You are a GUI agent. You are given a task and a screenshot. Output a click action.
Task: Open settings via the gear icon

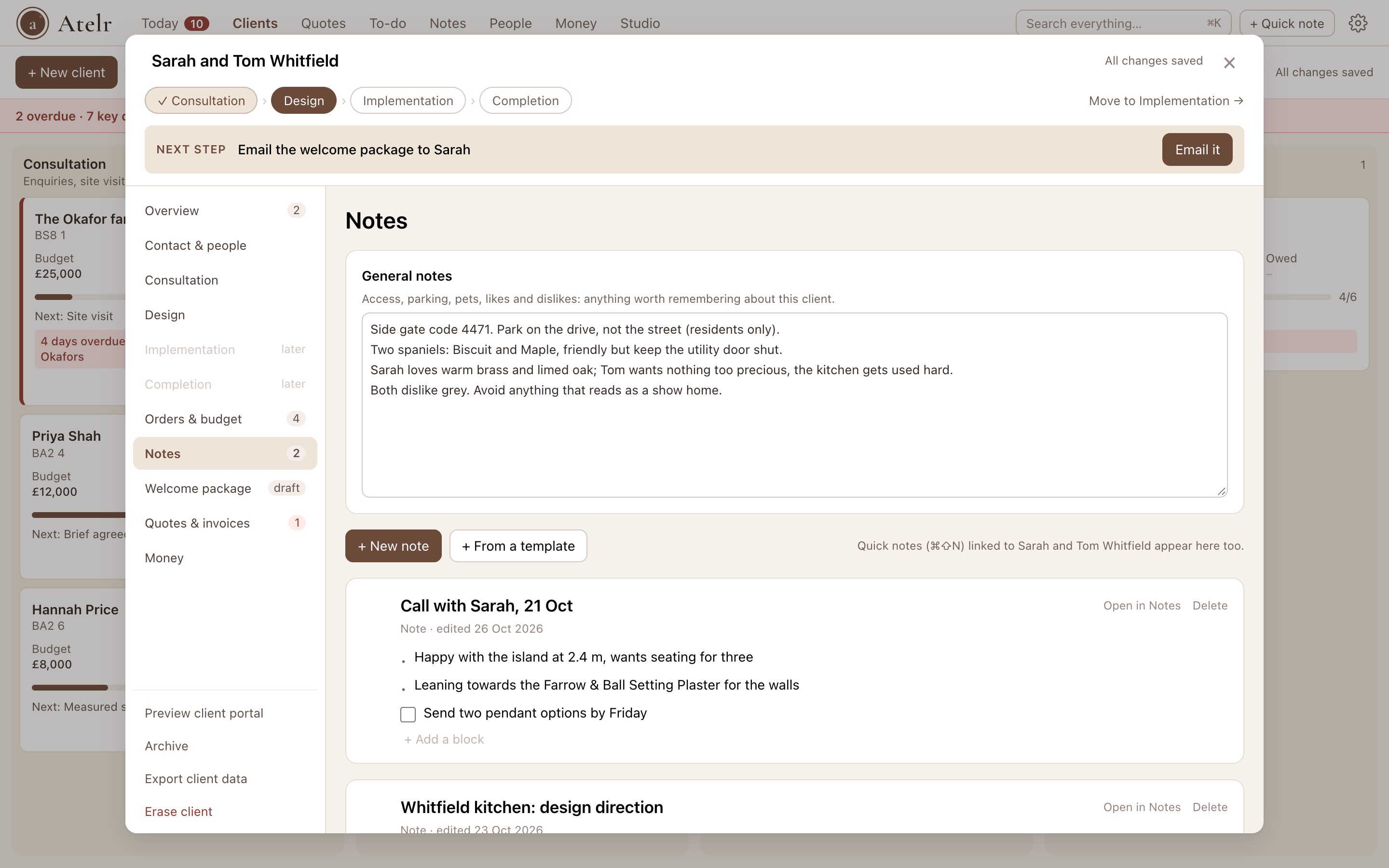click(x=1358, y=24)
